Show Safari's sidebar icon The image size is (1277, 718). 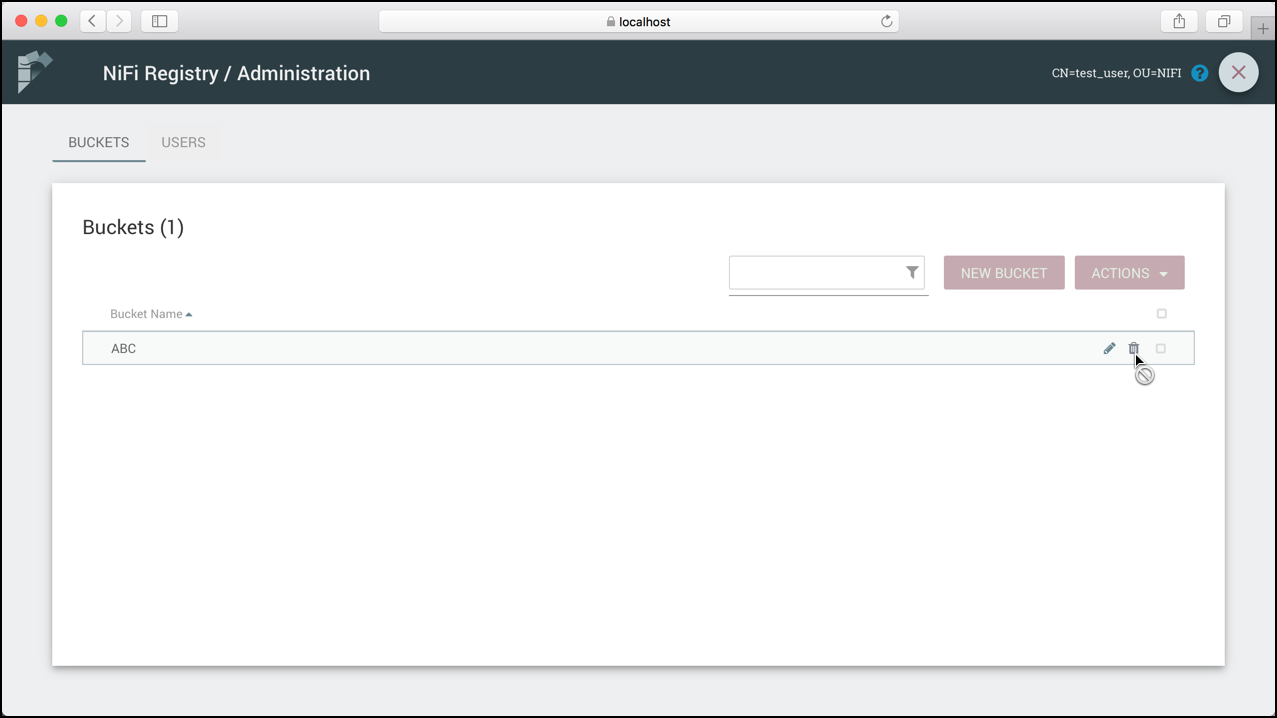pos(159,20)
